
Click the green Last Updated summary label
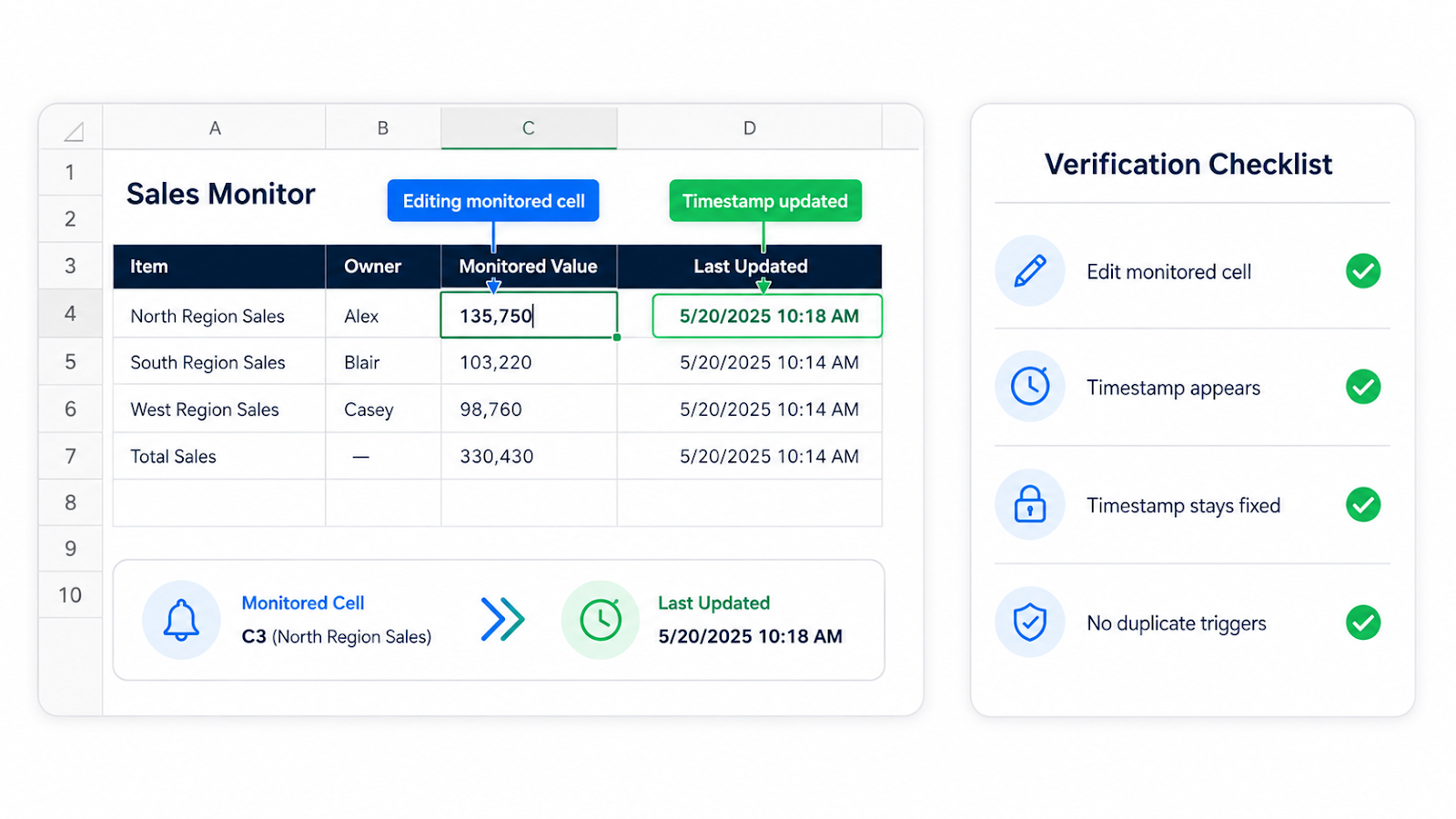point(714,602)
